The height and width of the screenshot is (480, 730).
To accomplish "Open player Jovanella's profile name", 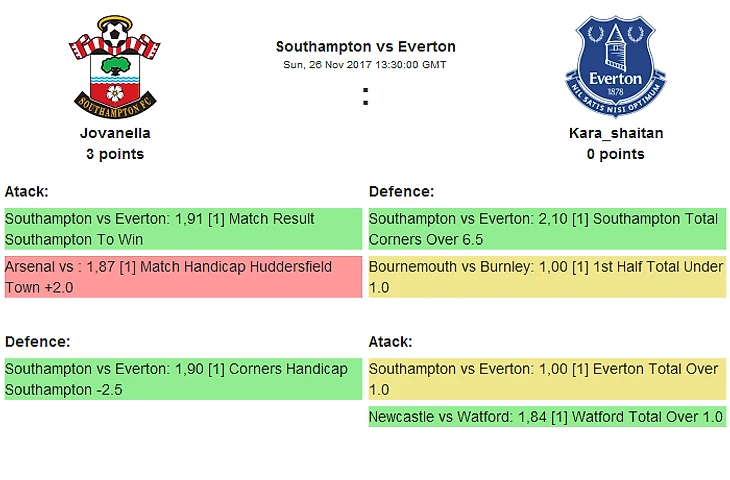I will (x=115, y=133).
